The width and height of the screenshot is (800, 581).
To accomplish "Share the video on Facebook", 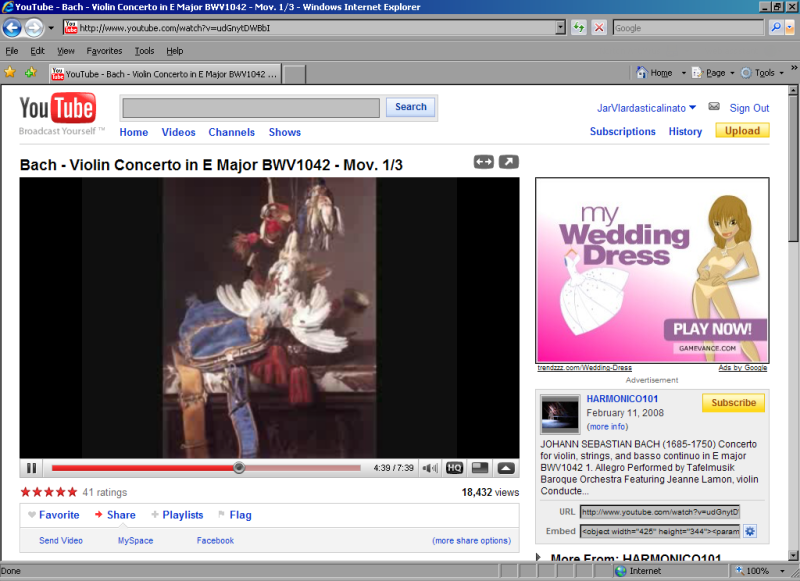I will (x=215, y=540).
